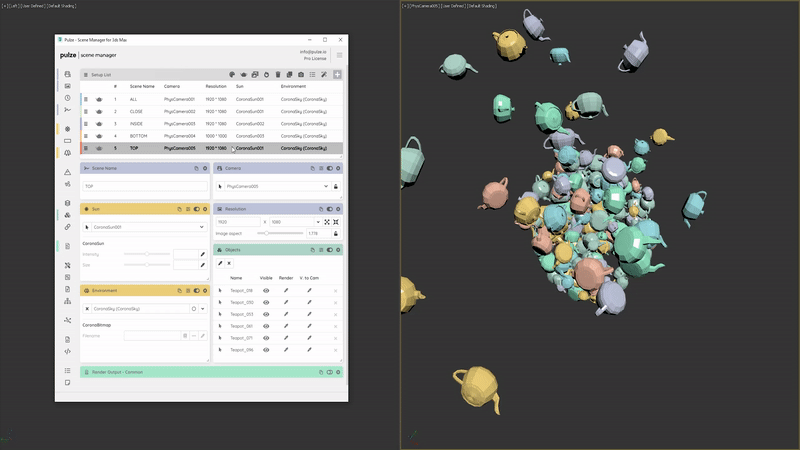Click the camera snapshot icon in Setup List toolbar

tap(301, 74)
